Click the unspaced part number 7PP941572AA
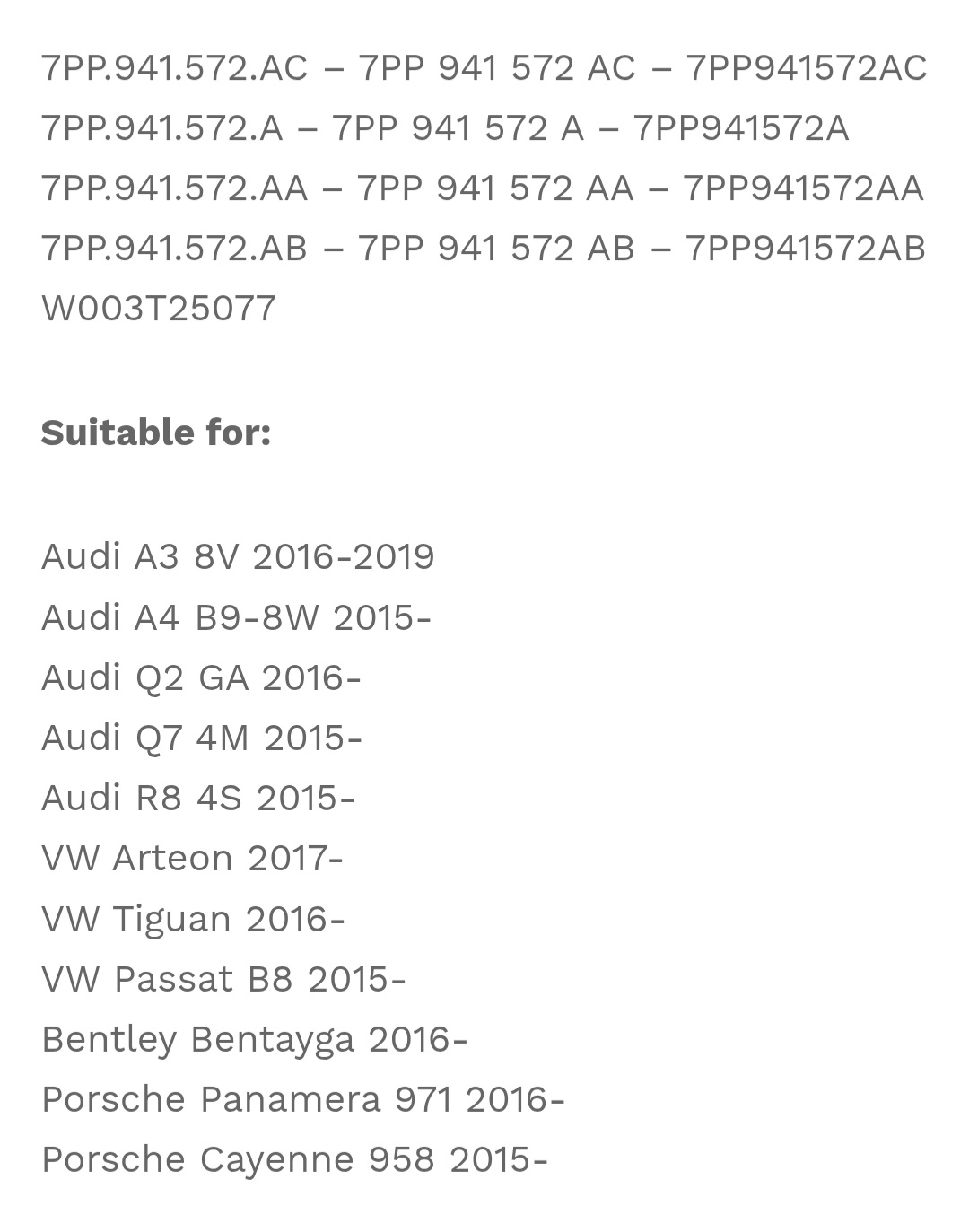Image resolution: width=969 pixels, height=1232 pixels. (x=803, y=188)
